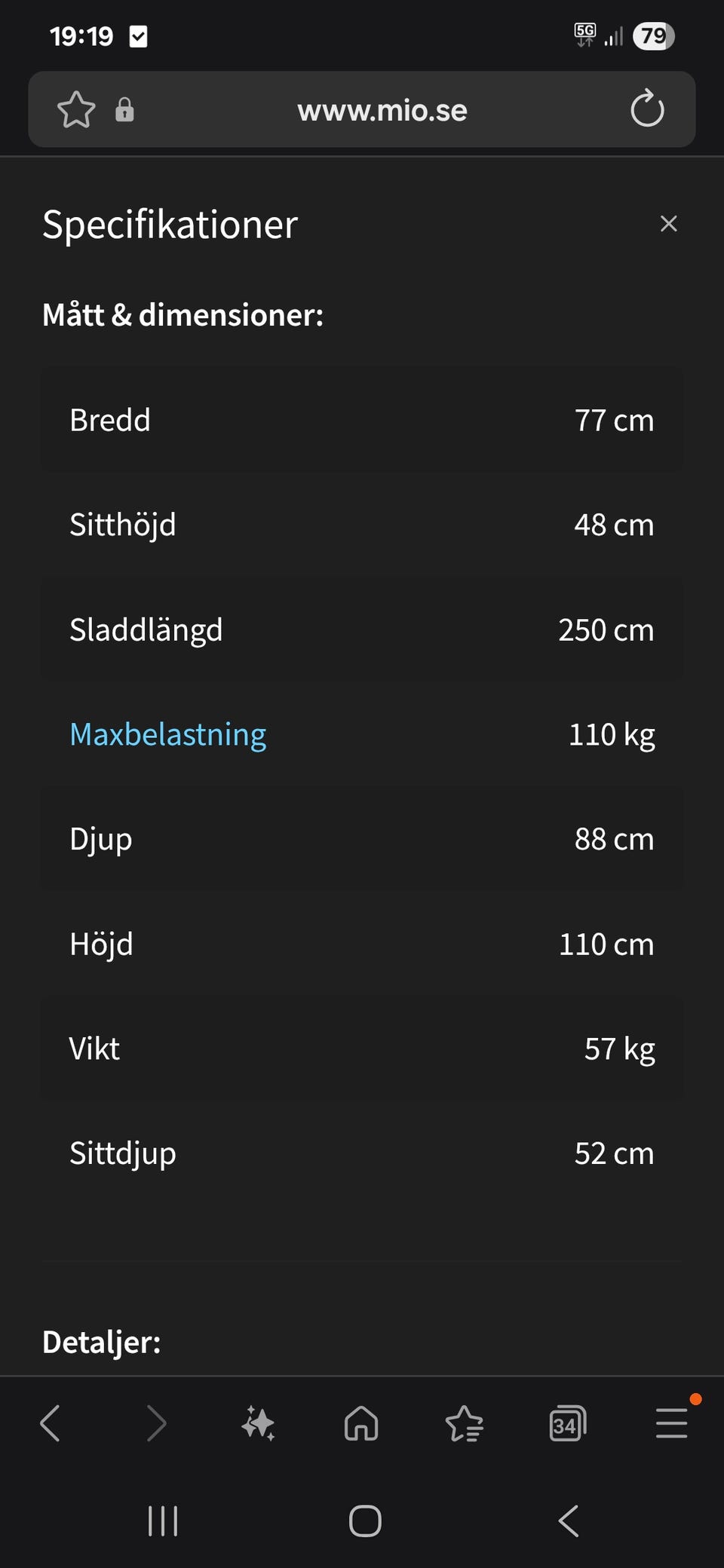Image resolution: width=724 pixels, height=1568 pixels.
Task: Open the bookmarks list
Action: coord(464,1424)
